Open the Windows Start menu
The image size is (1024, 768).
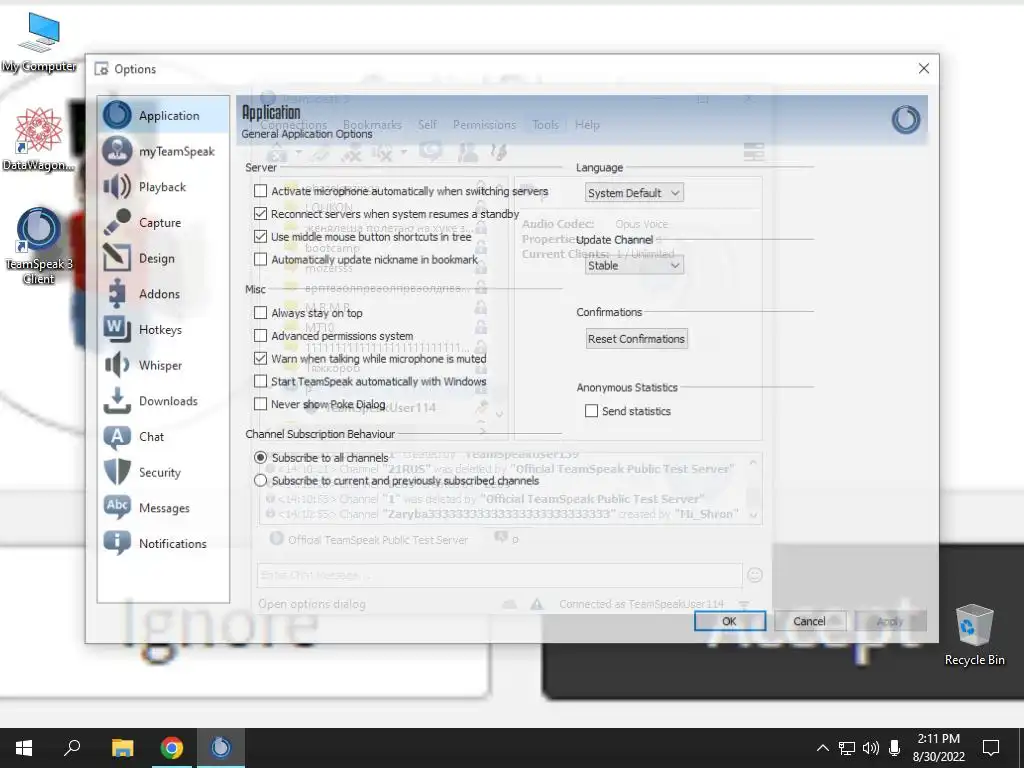(24, 748)
